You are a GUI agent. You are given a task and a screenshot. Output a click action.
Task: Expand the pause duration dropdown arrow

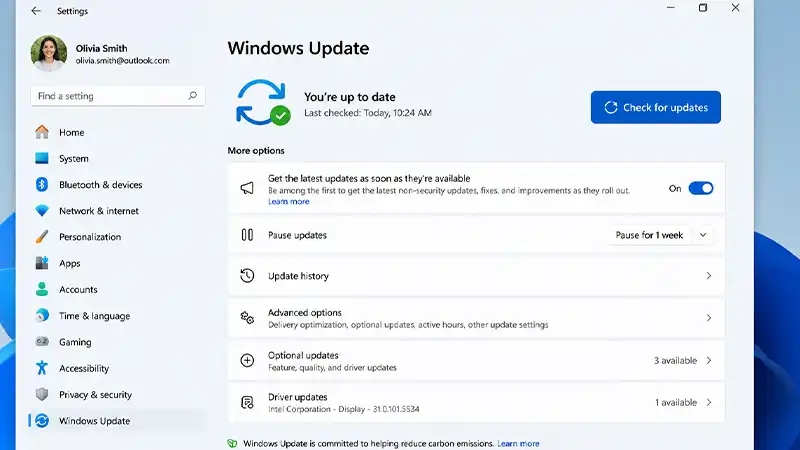(703, 235)
